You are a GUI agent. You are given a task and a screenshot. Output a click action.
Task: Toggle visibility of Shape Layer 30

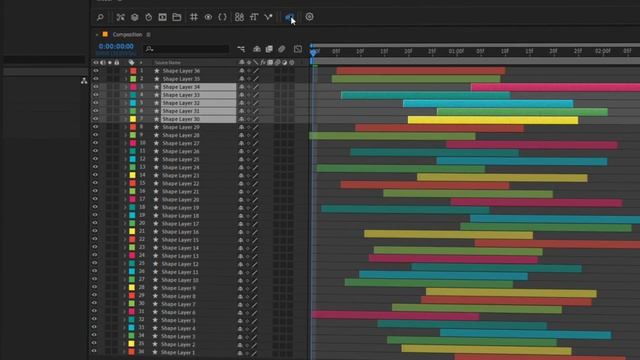pyautogui.click(x=96, y=119)
